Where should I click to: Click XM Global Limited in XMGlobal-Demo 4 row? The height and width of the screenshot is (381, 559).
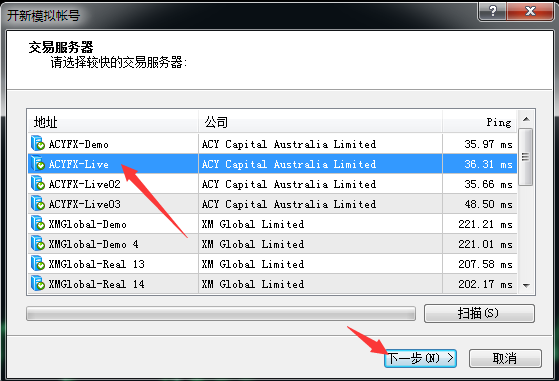point(253,244)
